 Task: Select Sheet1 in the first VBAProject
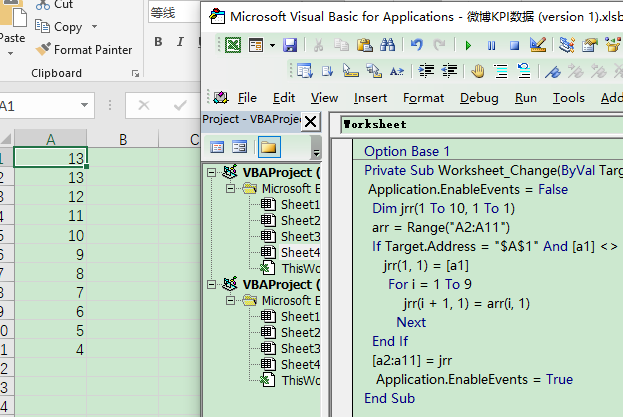[x=299, y=204]
